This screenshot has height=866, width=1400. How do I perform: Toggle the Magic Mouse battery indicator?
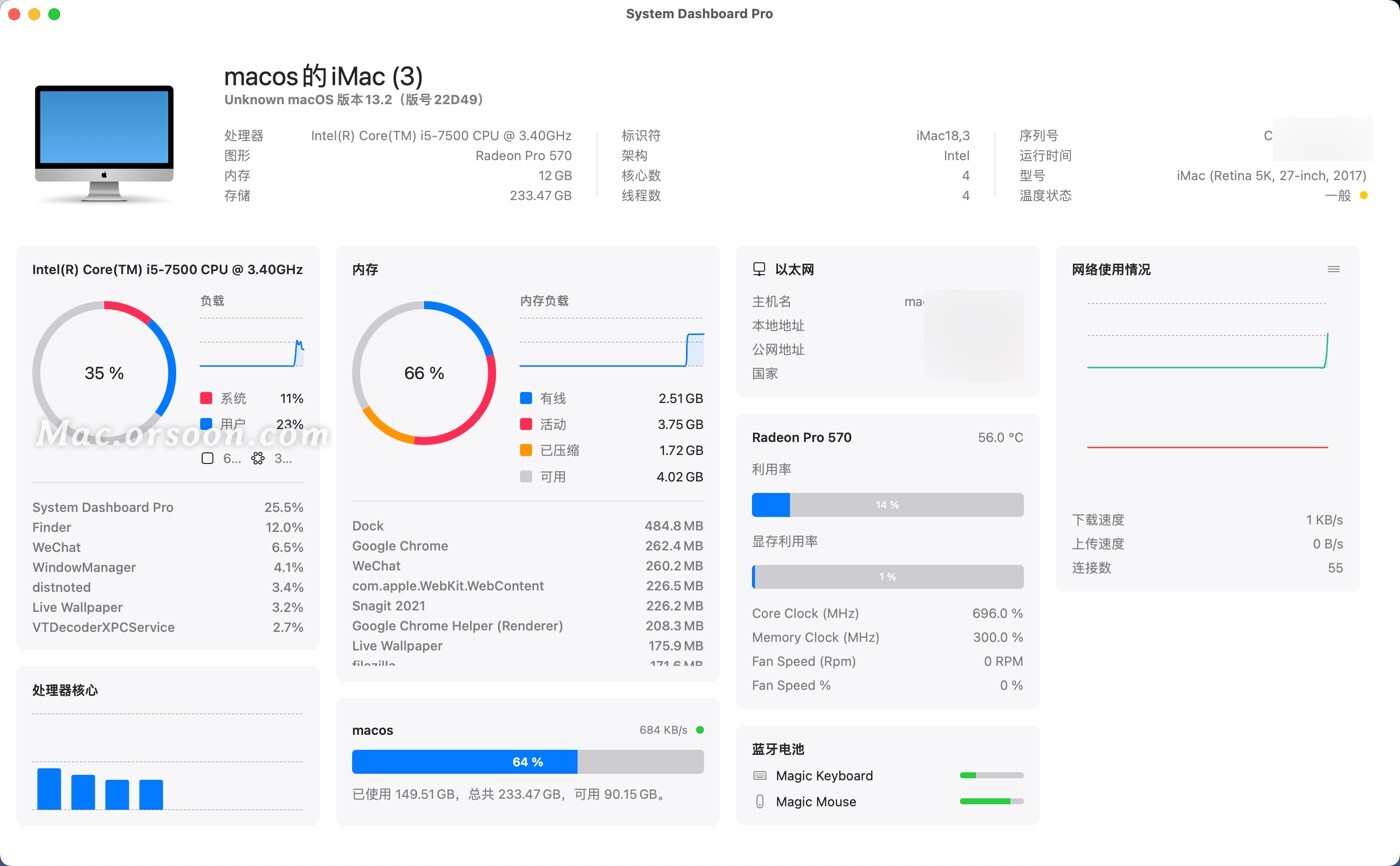pos(991,801)
